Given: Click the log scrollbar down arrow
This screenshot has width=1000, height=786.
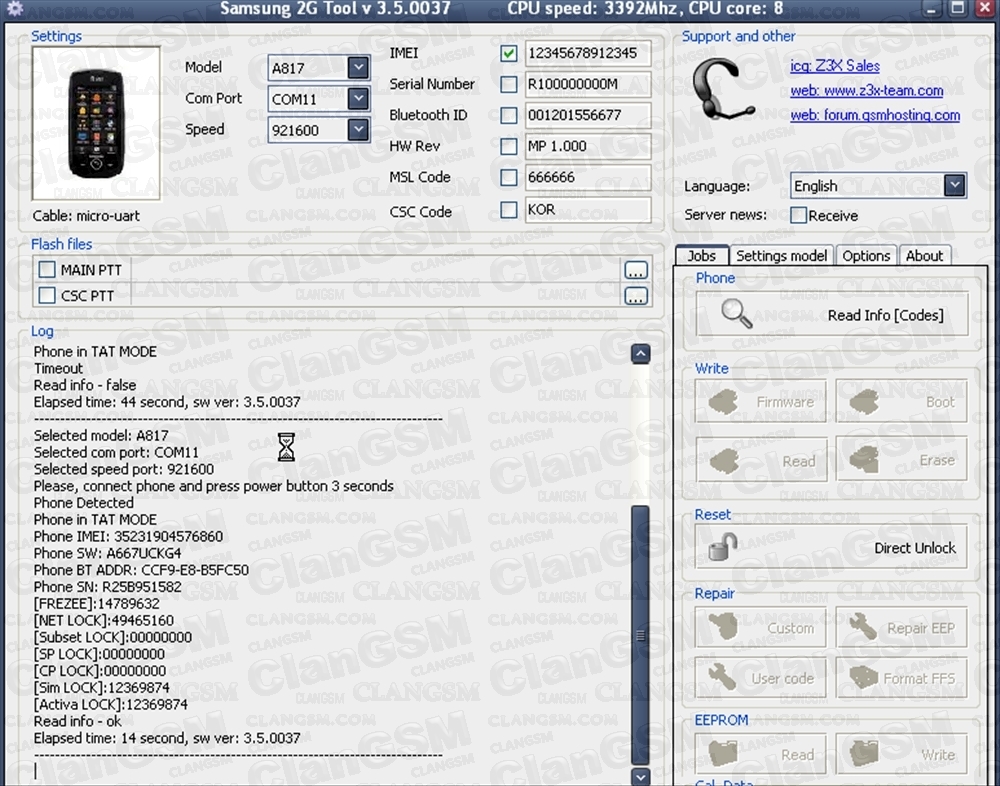Looking at the screenshot, I should coord(640,776).
